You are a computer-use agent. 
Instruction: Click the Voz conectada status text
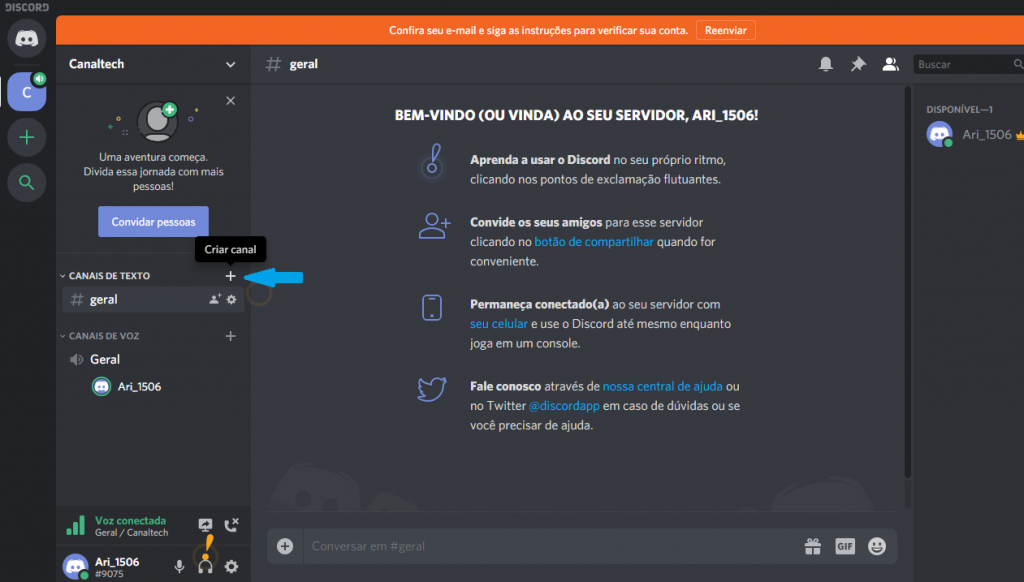tap(131, 521)
